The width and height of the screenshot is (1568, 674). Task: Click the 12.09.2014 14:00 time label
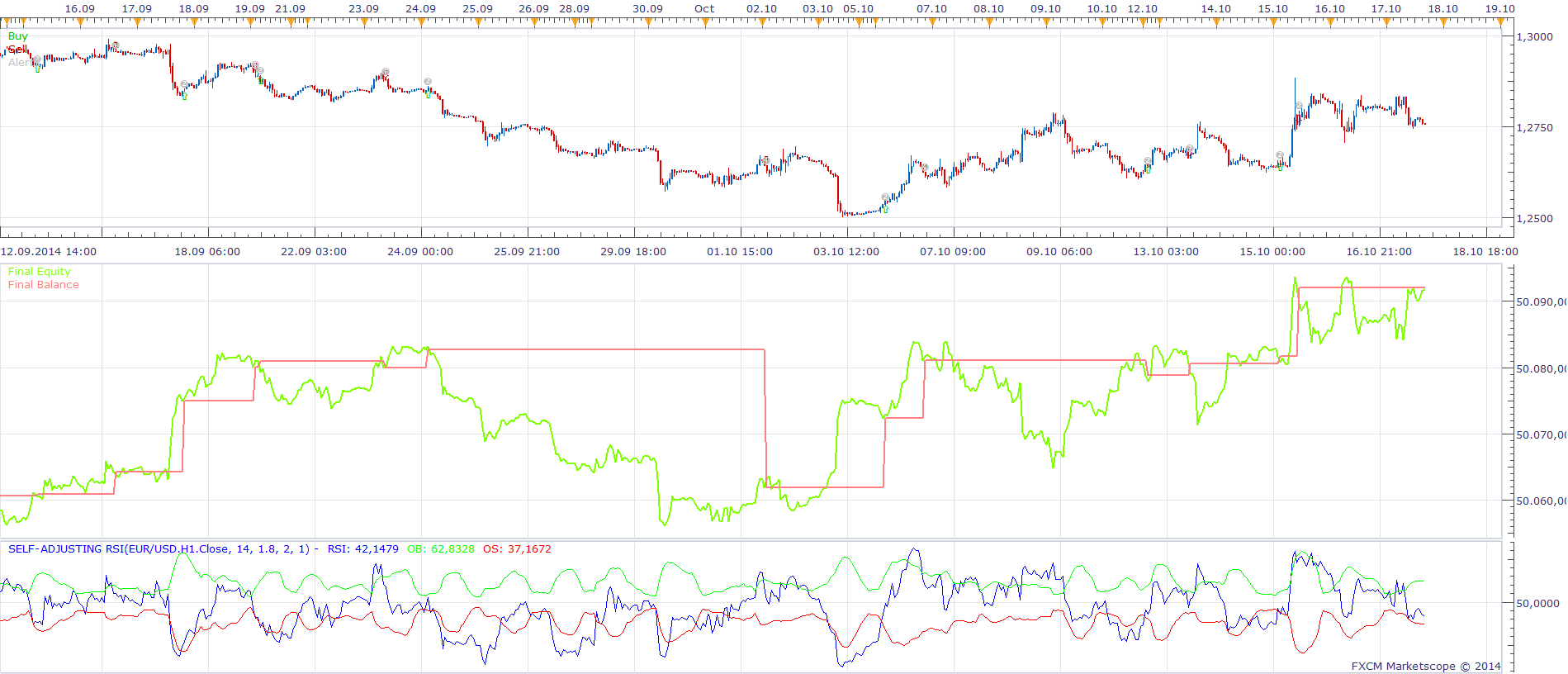49,251
